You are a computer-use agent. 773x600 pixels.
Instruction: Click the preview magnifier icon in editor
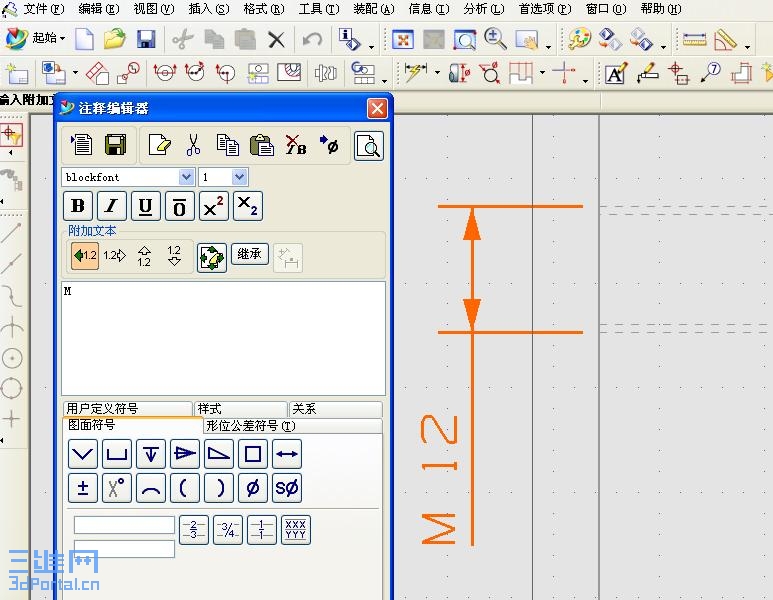pos(369,146)
